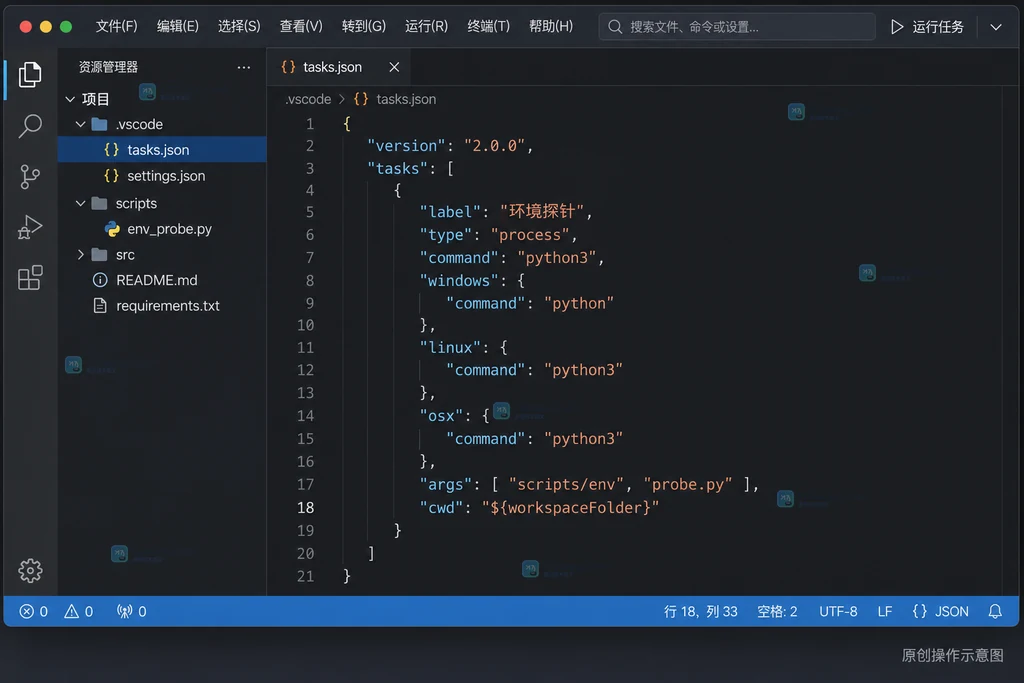Click the .vscode breadcrumb segment
Image resolution: width=1024 pixels, height=683 pixels.
[x=308, y=99]
